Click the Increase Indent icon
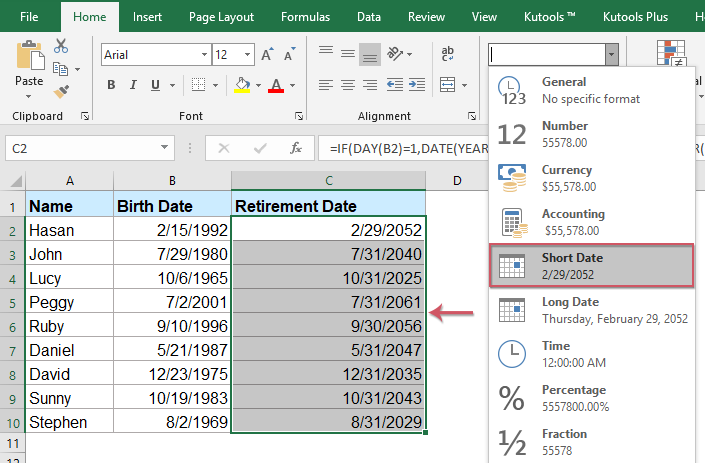705x463 pixels. click(x=417, y=85)
